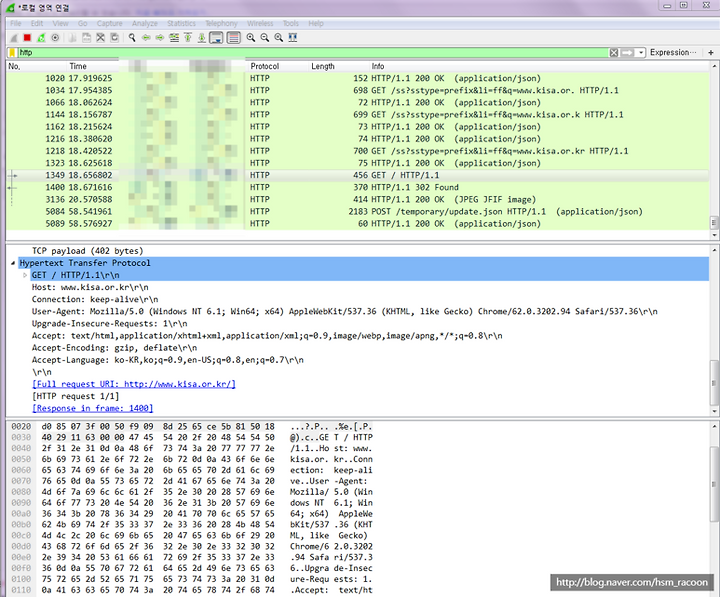This screenshot has width=720, height=597.
Task: Jump to last packet icon
Action: coord(202,38)
